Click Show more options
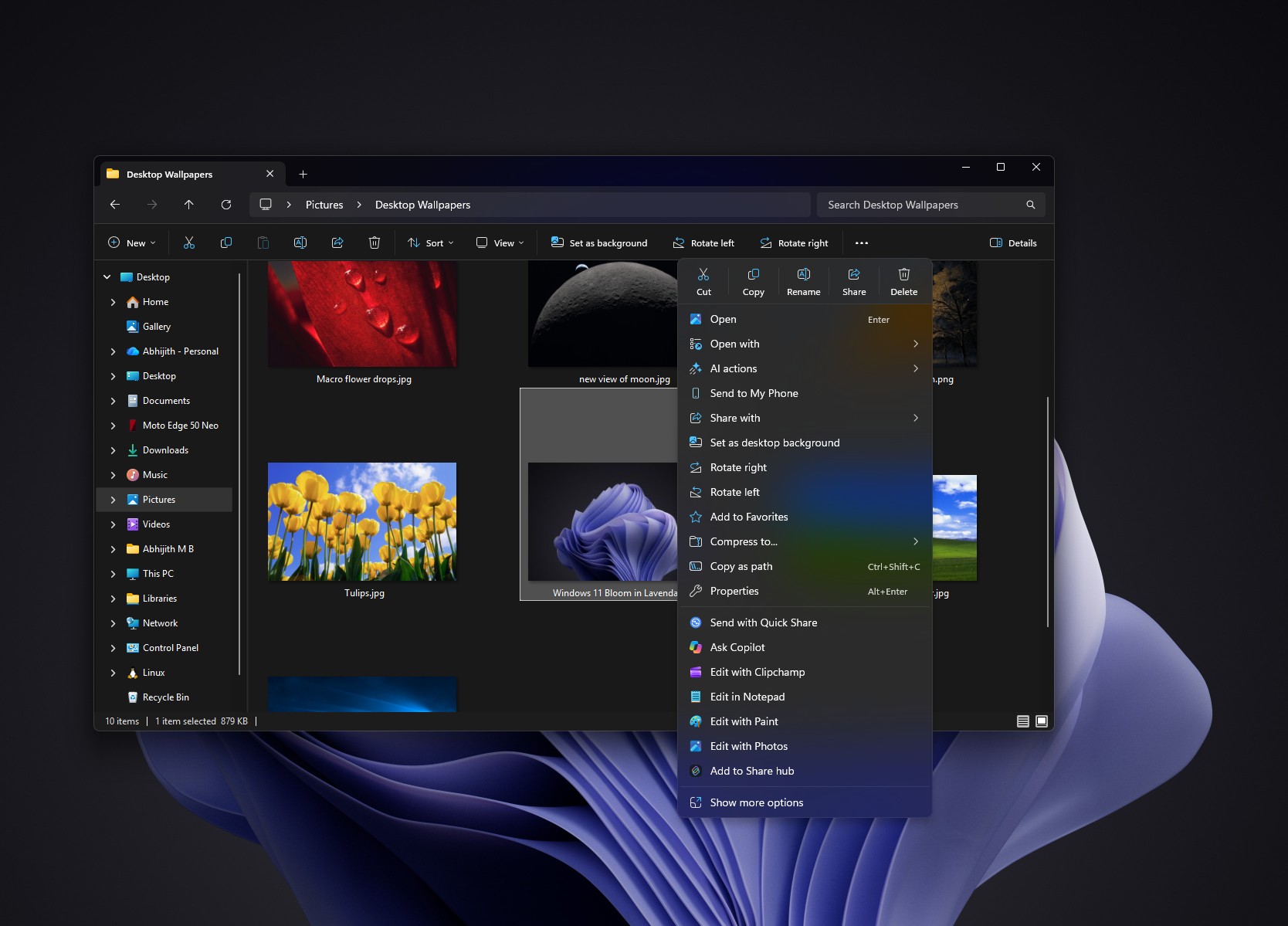1288x926 pixels. (x=805, y=802)
